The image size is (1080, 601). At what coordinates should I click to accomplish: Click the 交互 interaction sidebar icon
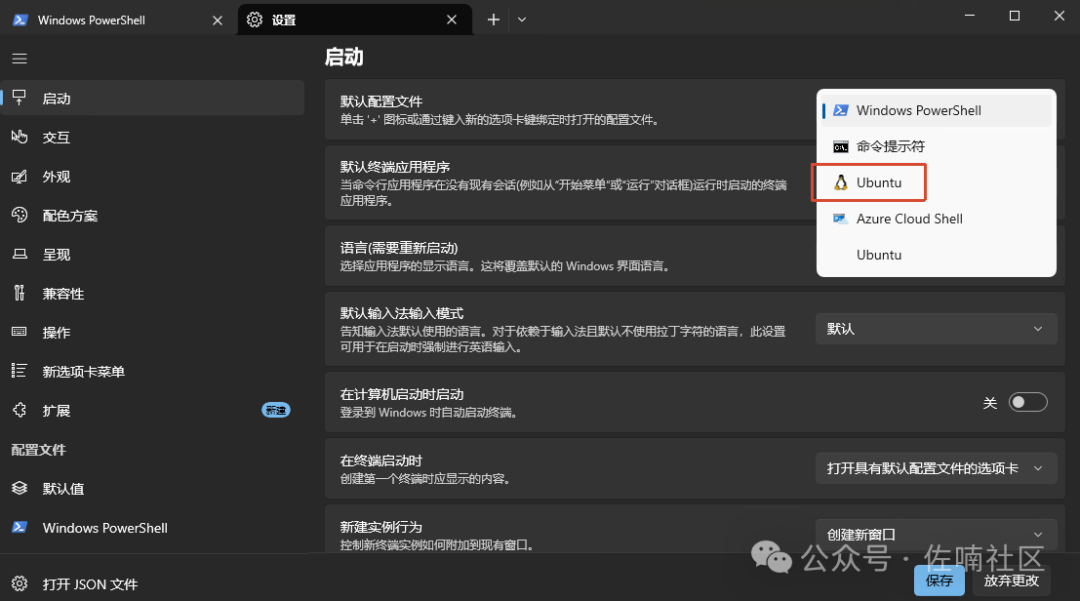point(19,137)
